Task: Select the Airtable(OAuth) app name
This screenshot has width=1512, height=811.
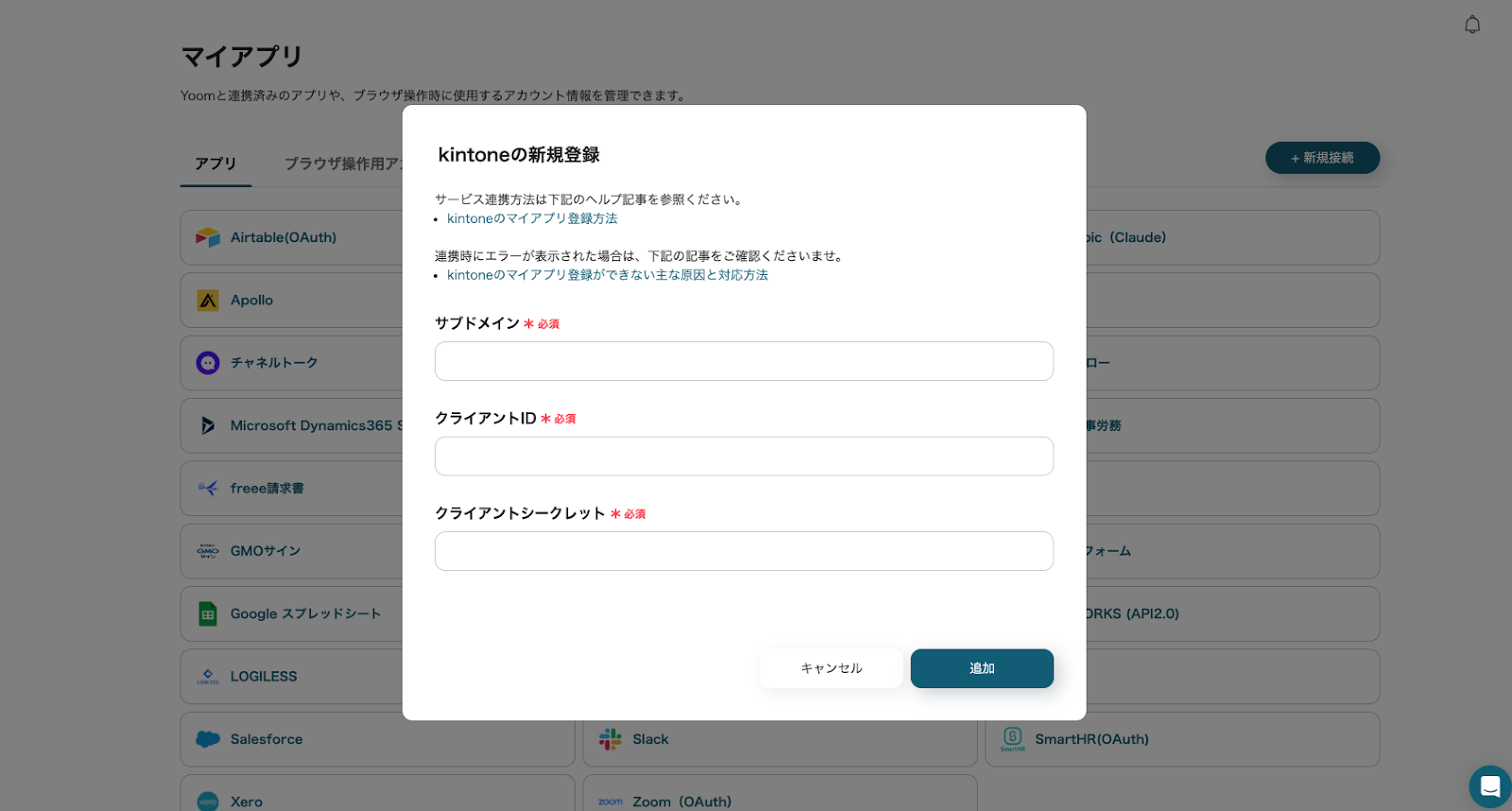Action: (x=283, y=237)
